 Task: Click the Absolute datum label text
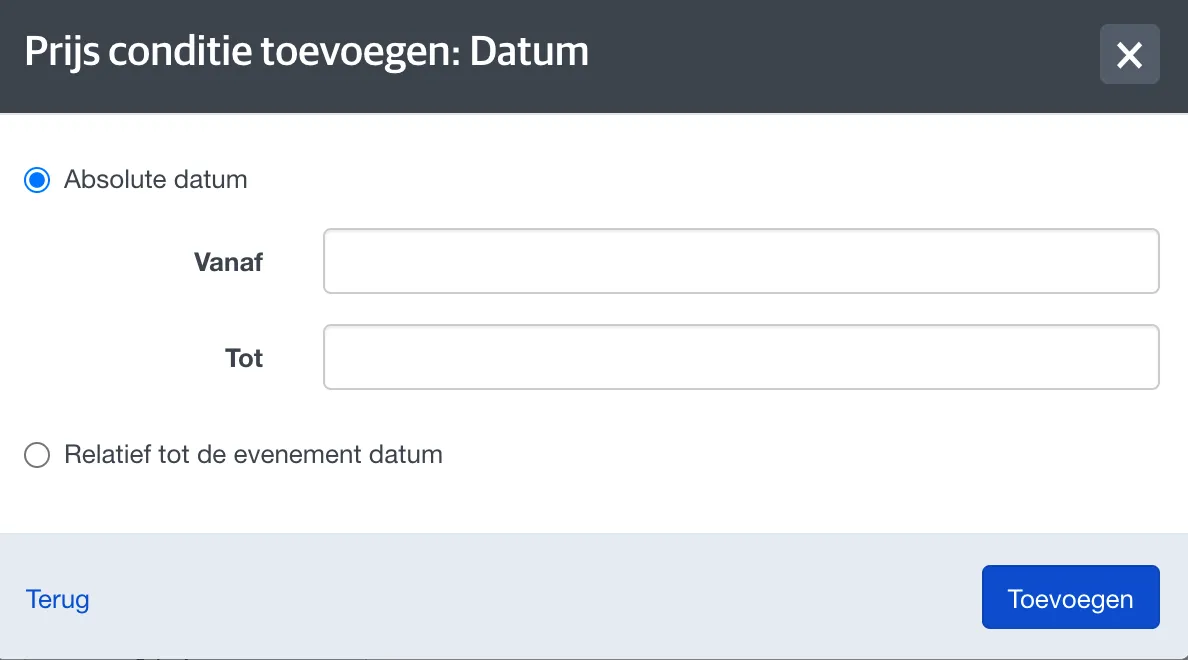pos(155,180)
